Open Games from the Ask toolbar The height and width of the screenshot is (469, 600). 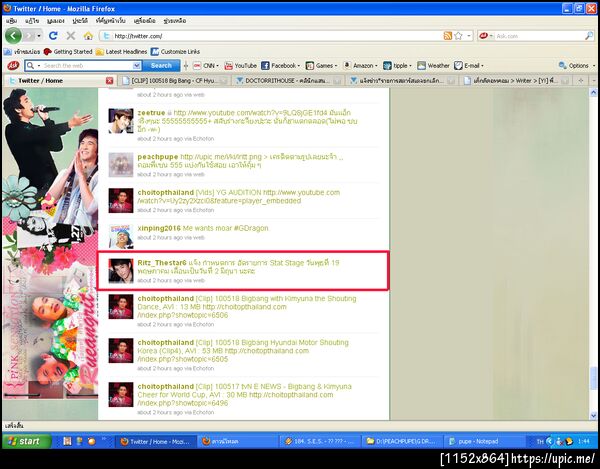click(x=321, y=66)
